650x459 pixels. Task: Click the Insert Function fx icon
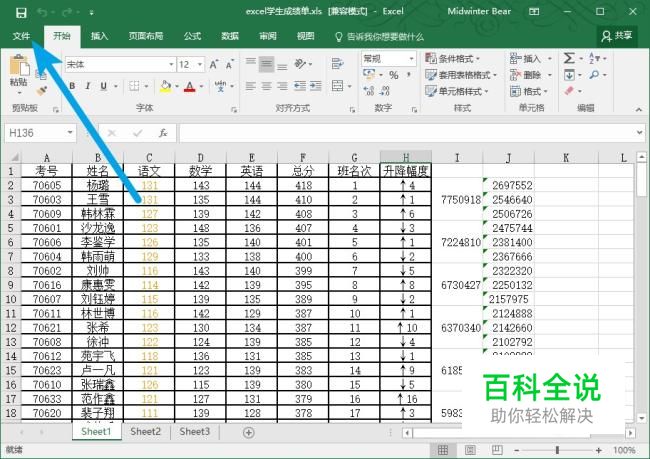click(162, 132)
